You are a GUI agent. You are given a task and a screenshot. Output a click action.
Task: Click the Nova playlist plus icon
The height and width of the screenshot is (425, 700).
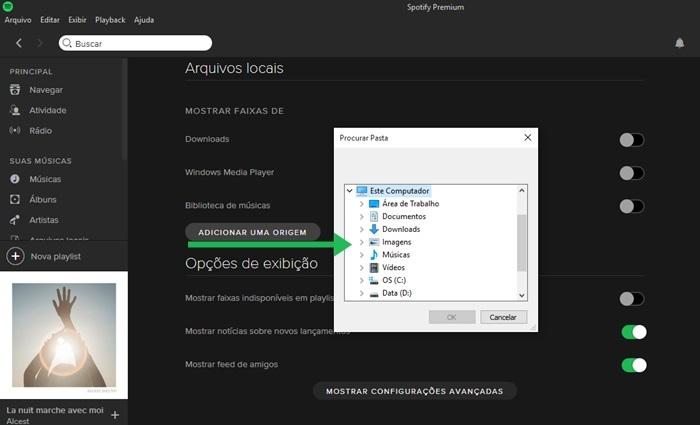click(x=15, y=256)
